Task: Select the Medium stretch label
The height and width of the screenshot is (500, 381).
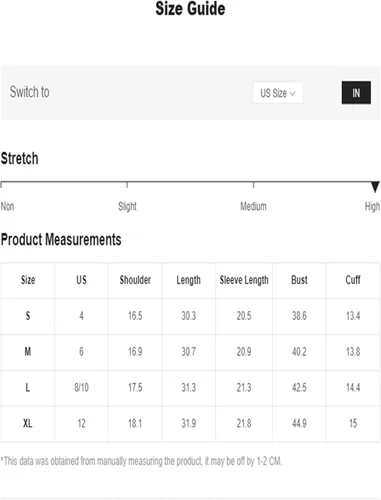Action: point(253,206)
